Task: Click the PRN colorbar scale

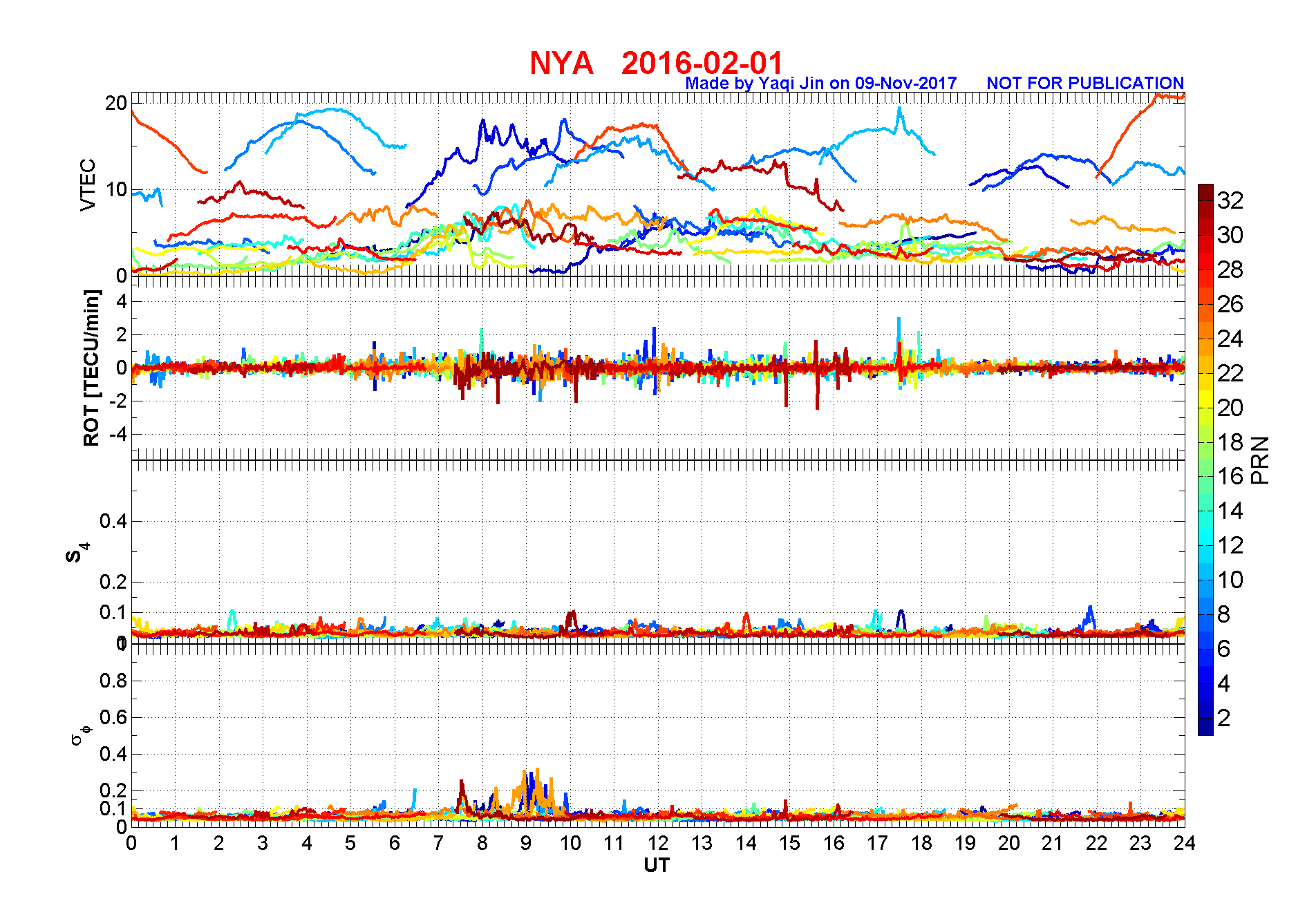Action: coord(1205,459)
